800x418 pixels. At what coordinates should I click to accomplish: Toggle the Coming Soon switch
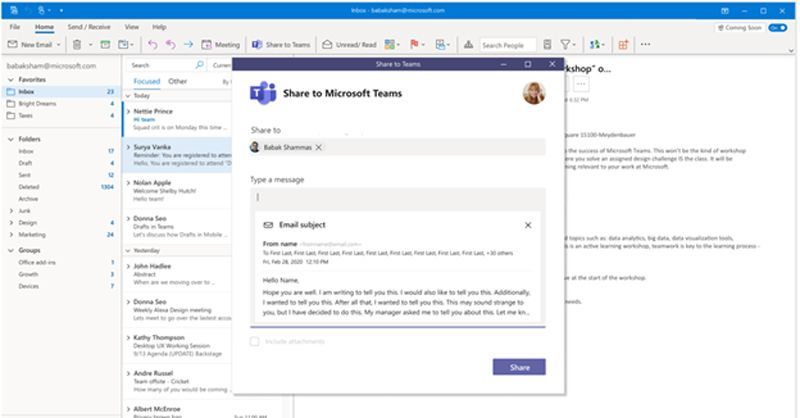[x=778, y=28]
